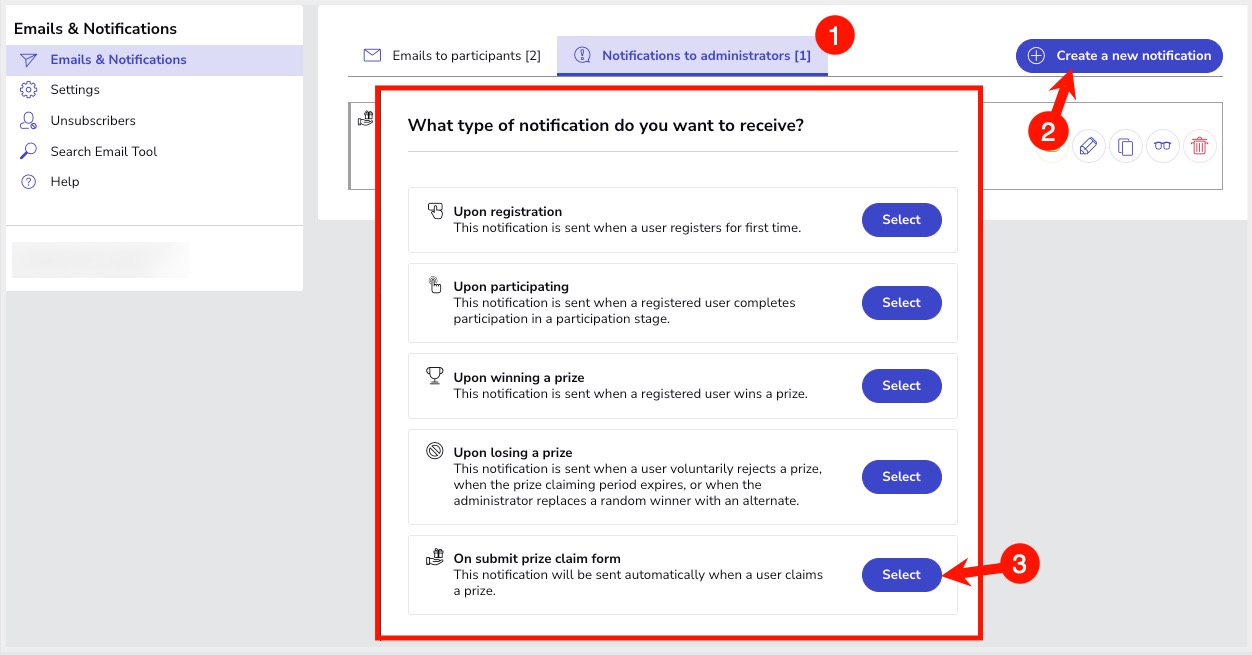Click the gift hand icon for prize claim form
This screenshot has width=1252, height=655.
click(435, 557)
